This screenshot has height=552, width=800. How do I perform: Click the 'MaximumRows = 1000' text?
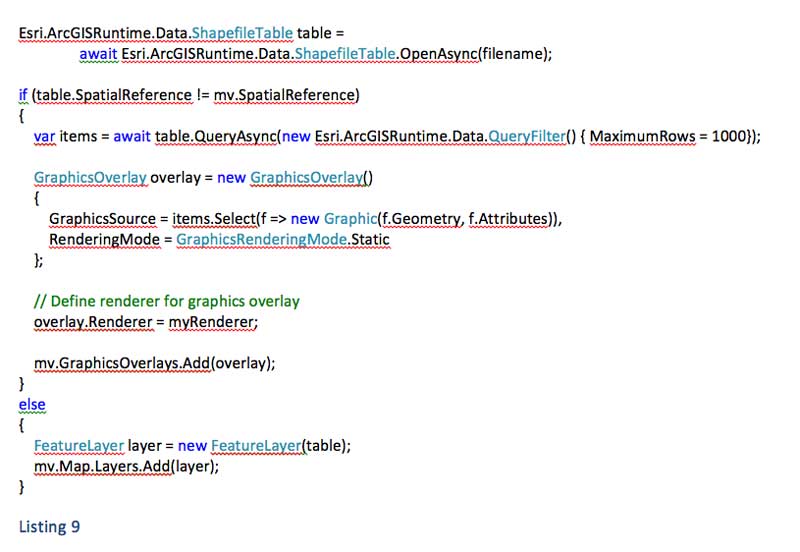[668, 136]
